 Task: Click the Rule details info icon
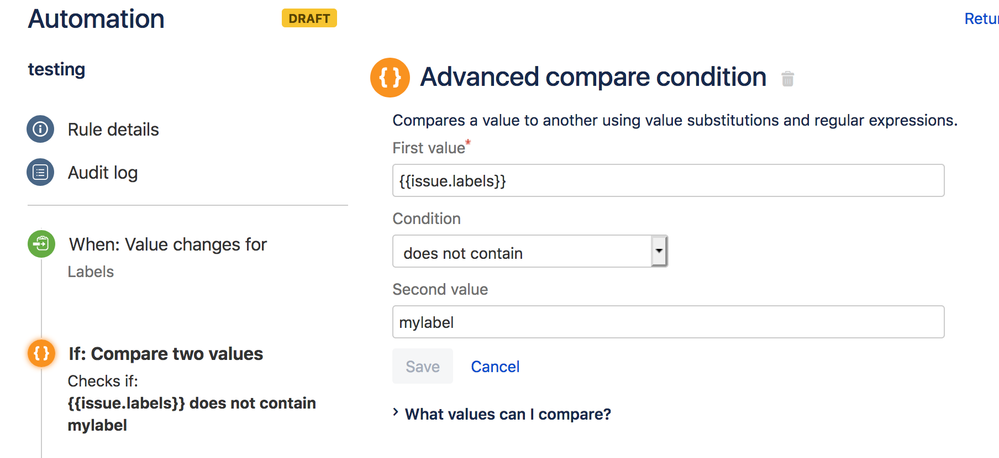tap(40, 129)
